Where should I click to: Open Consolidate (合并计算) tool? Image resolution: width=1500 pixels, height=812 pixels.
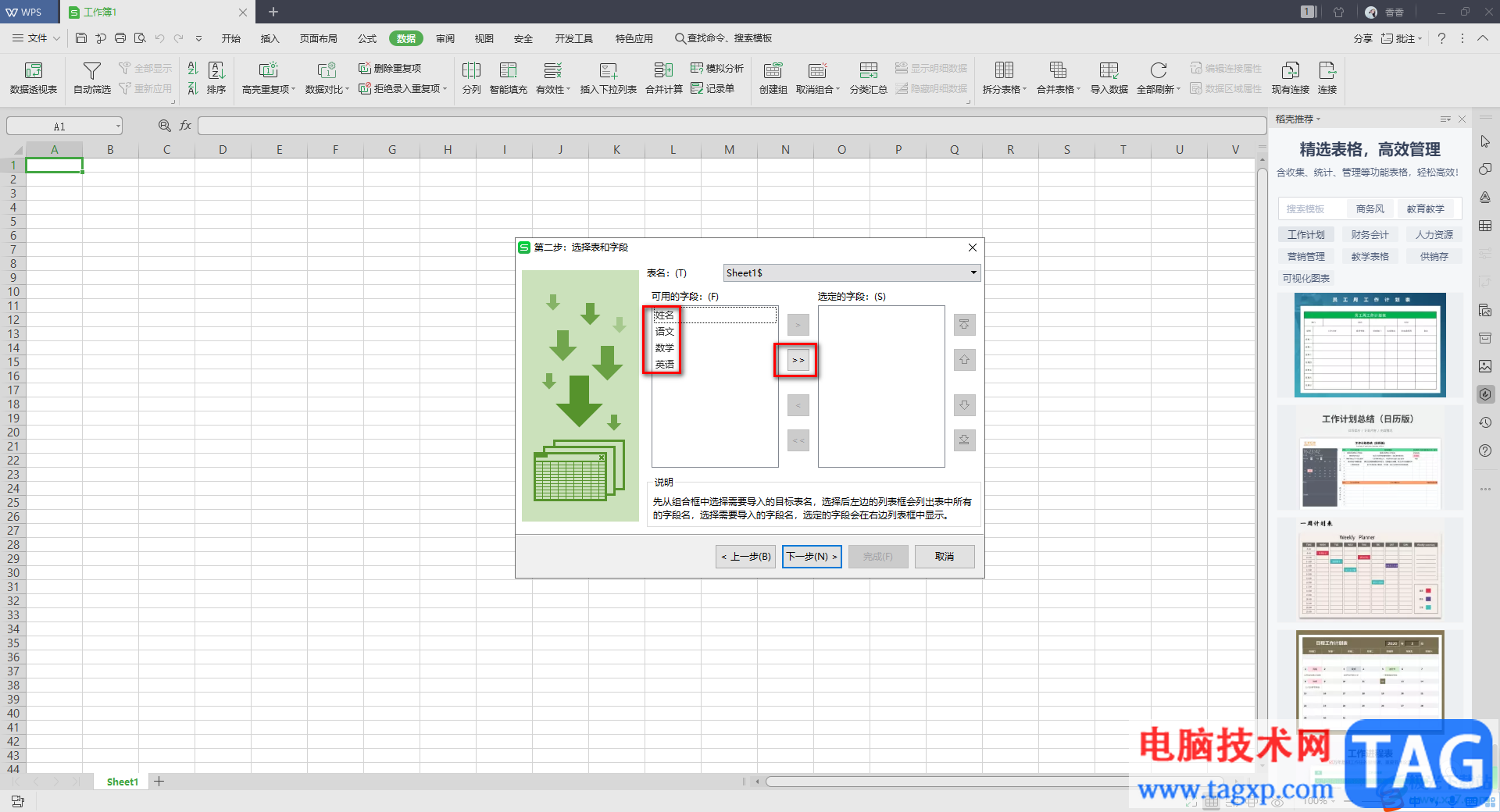664,78
